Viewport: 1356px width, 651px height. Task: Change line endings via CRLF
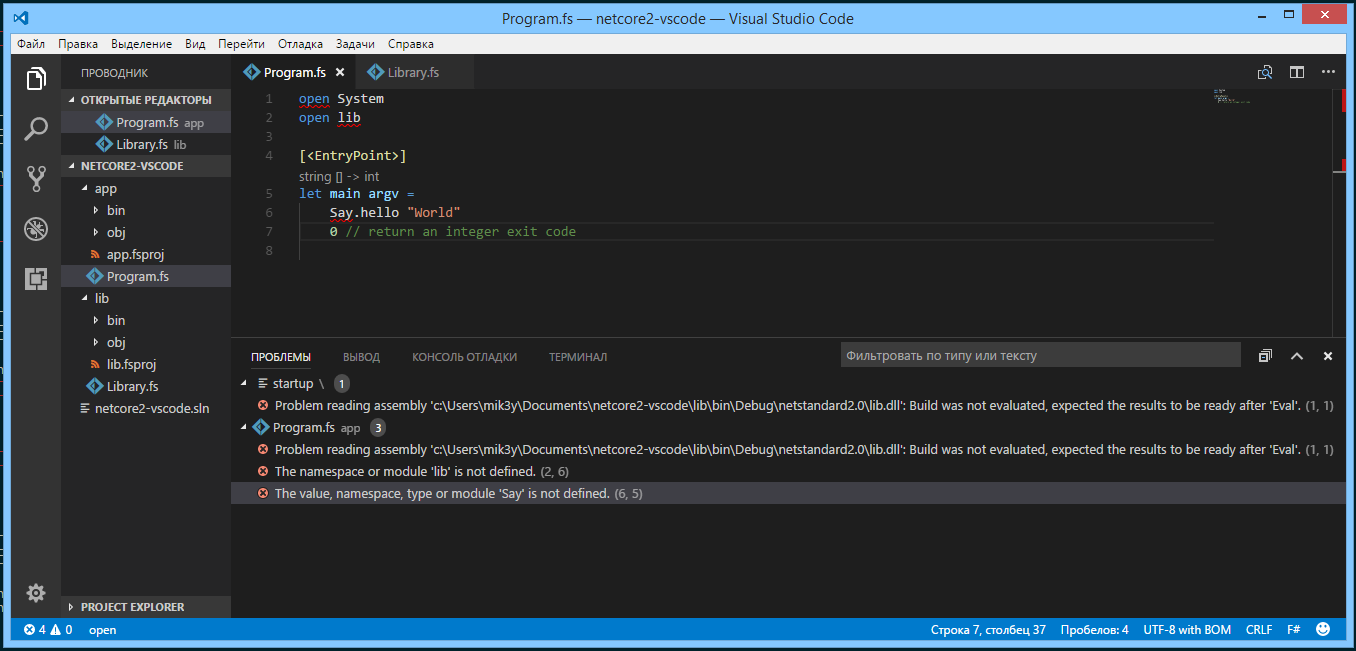coord(1259,630)
